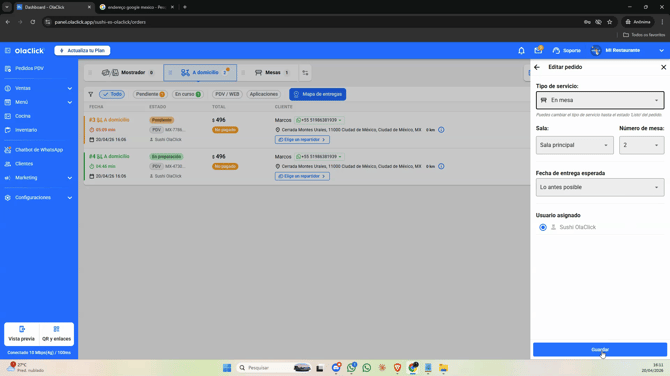
Task: Open order #4 A domicilio
Action: point(109,156)
